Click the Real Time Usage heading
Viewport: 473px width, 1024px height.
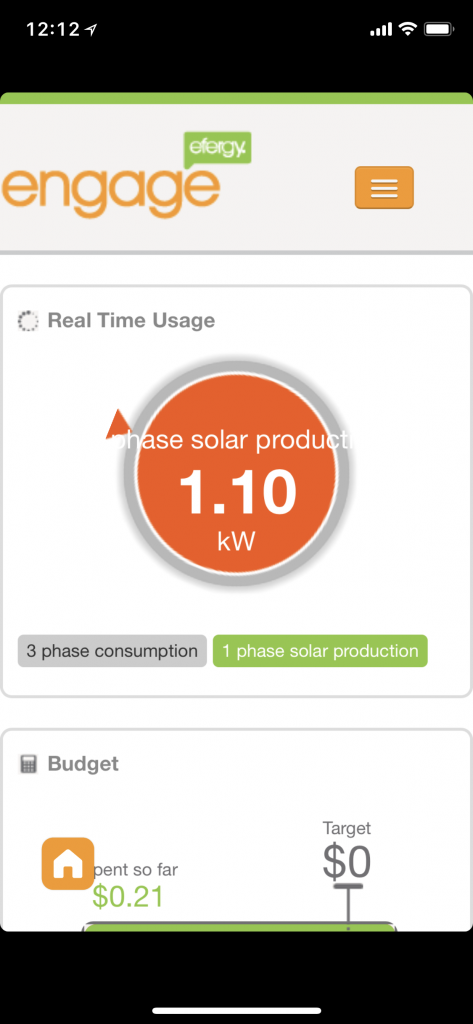pyautogui.click(x=131, y=321)
